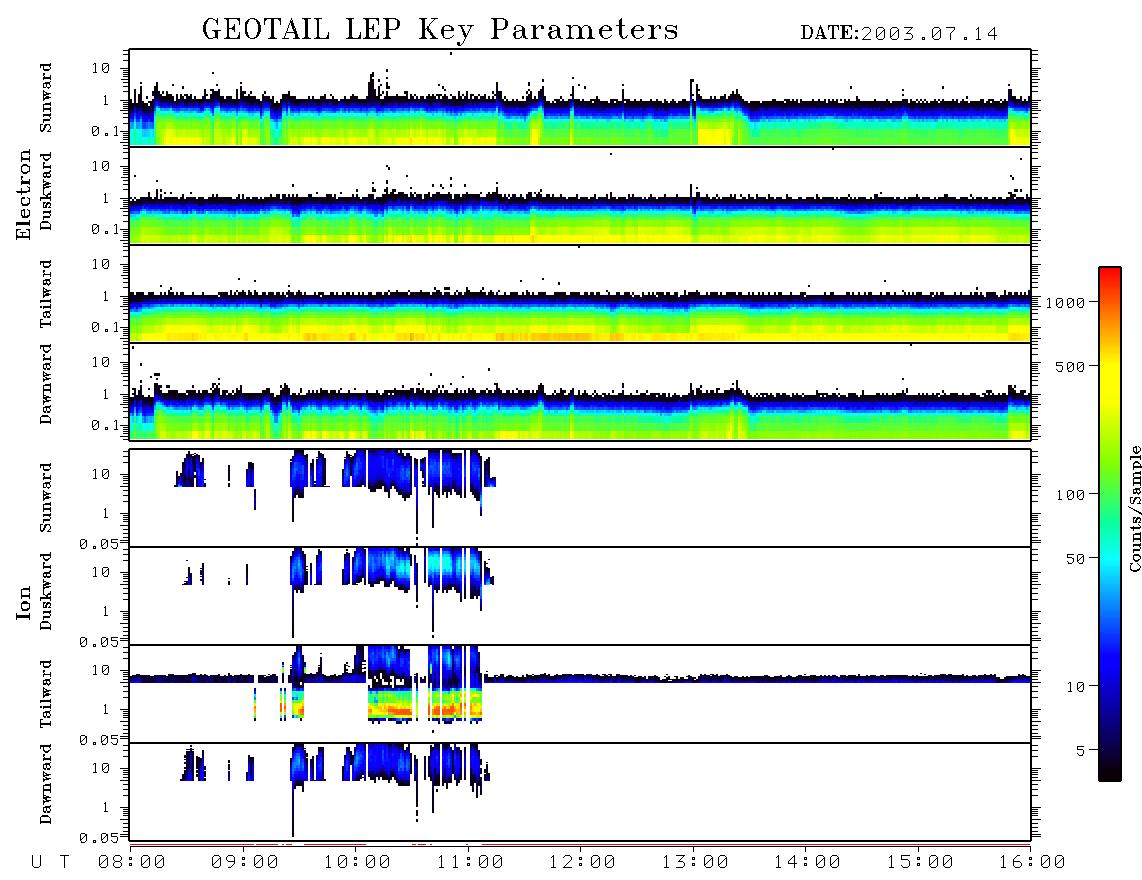This screenshot has height=880, width=1142.
Task: Click the date label "DATE:2003.07.14"
Action: [899, 34]
